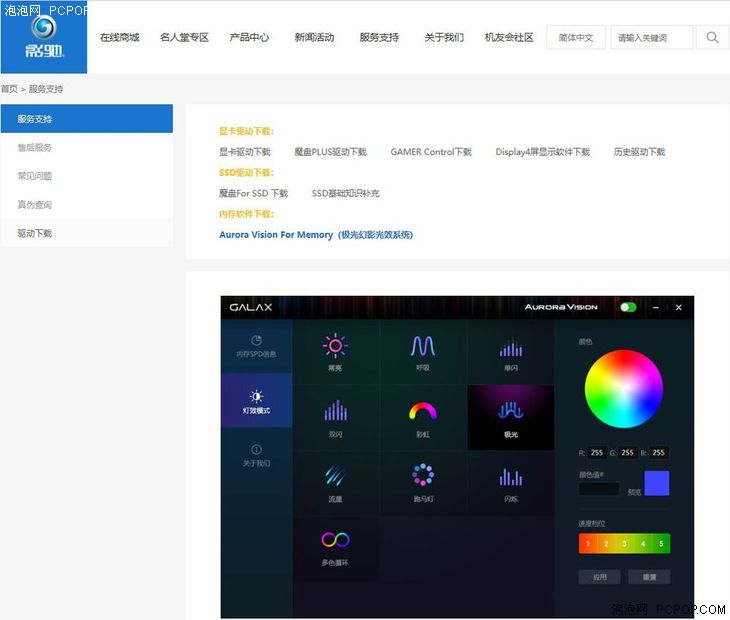Image resolution: width=730 pixels, height=620 pixels.
Task: Focus the G value field
Action: [x=627, y=452]
